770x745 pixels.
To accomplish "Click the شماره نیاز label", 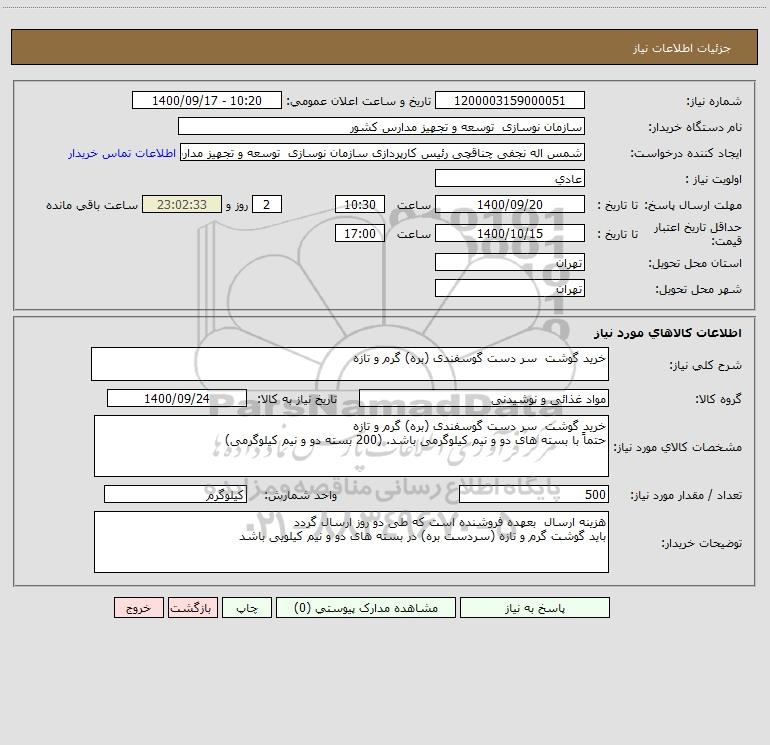I will click(714, 101).
